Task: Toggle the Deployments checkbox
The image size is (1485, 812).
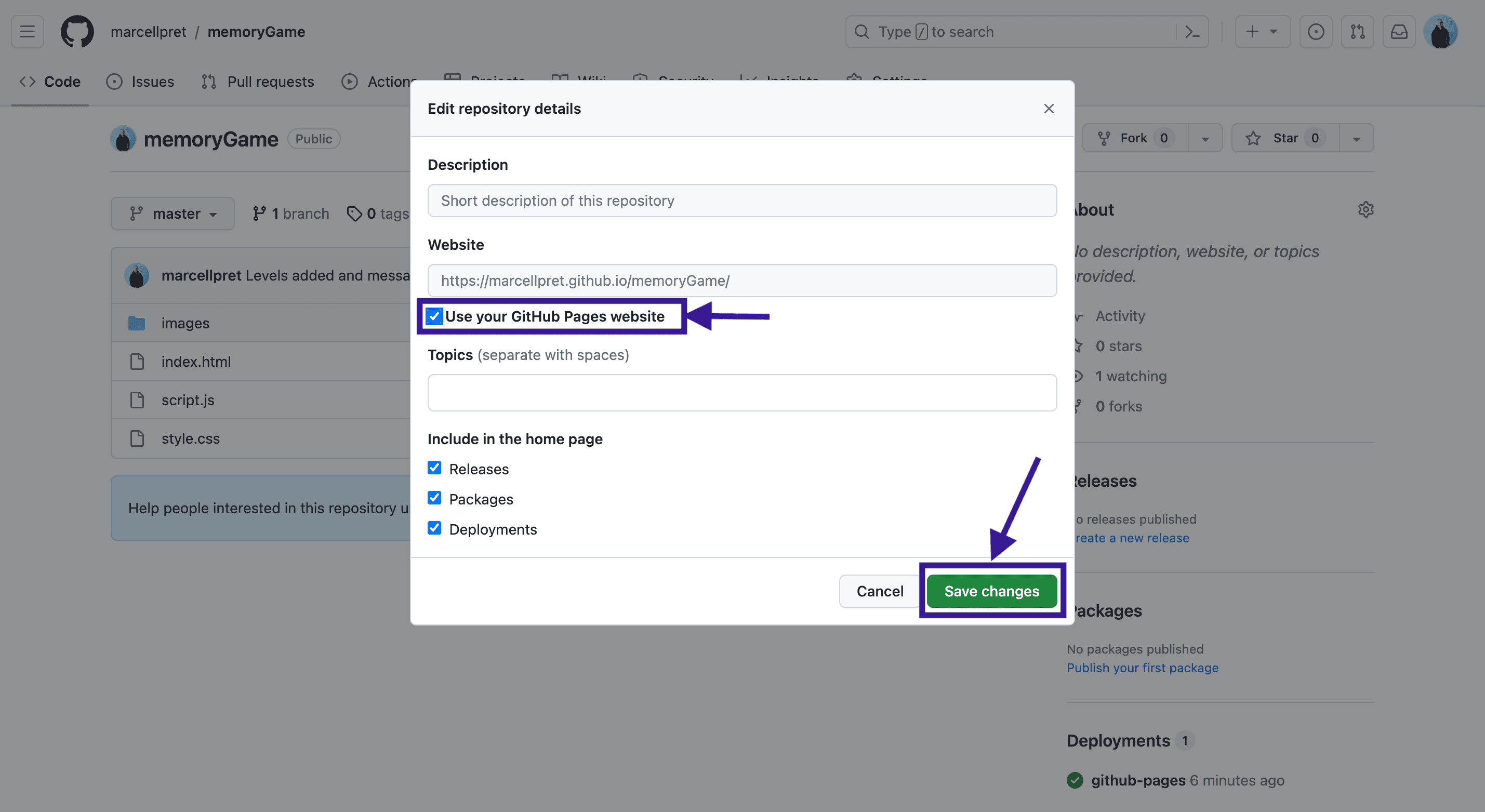Action: (434, 528)
